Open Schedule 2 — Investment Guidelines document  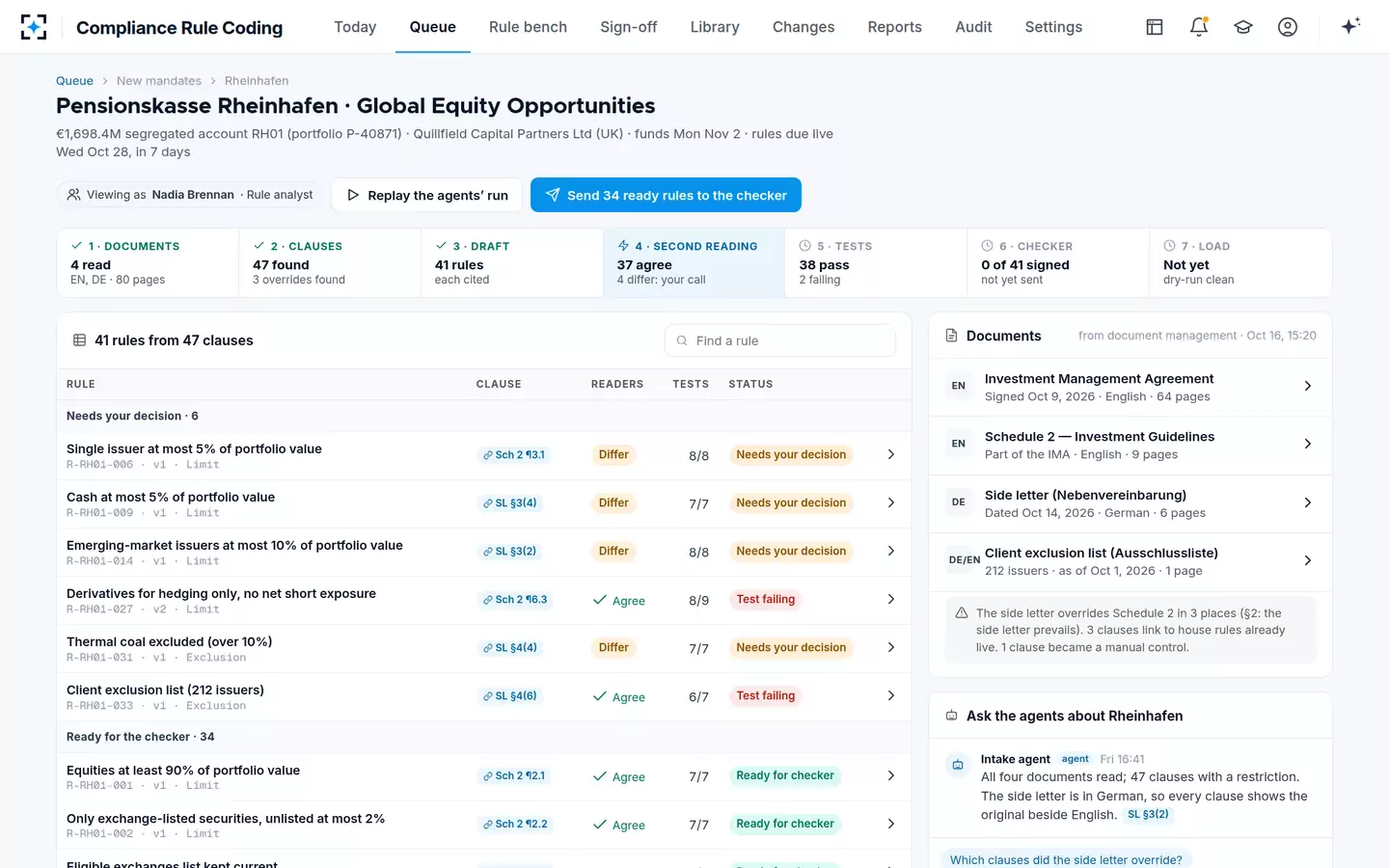click(1130, 445)
